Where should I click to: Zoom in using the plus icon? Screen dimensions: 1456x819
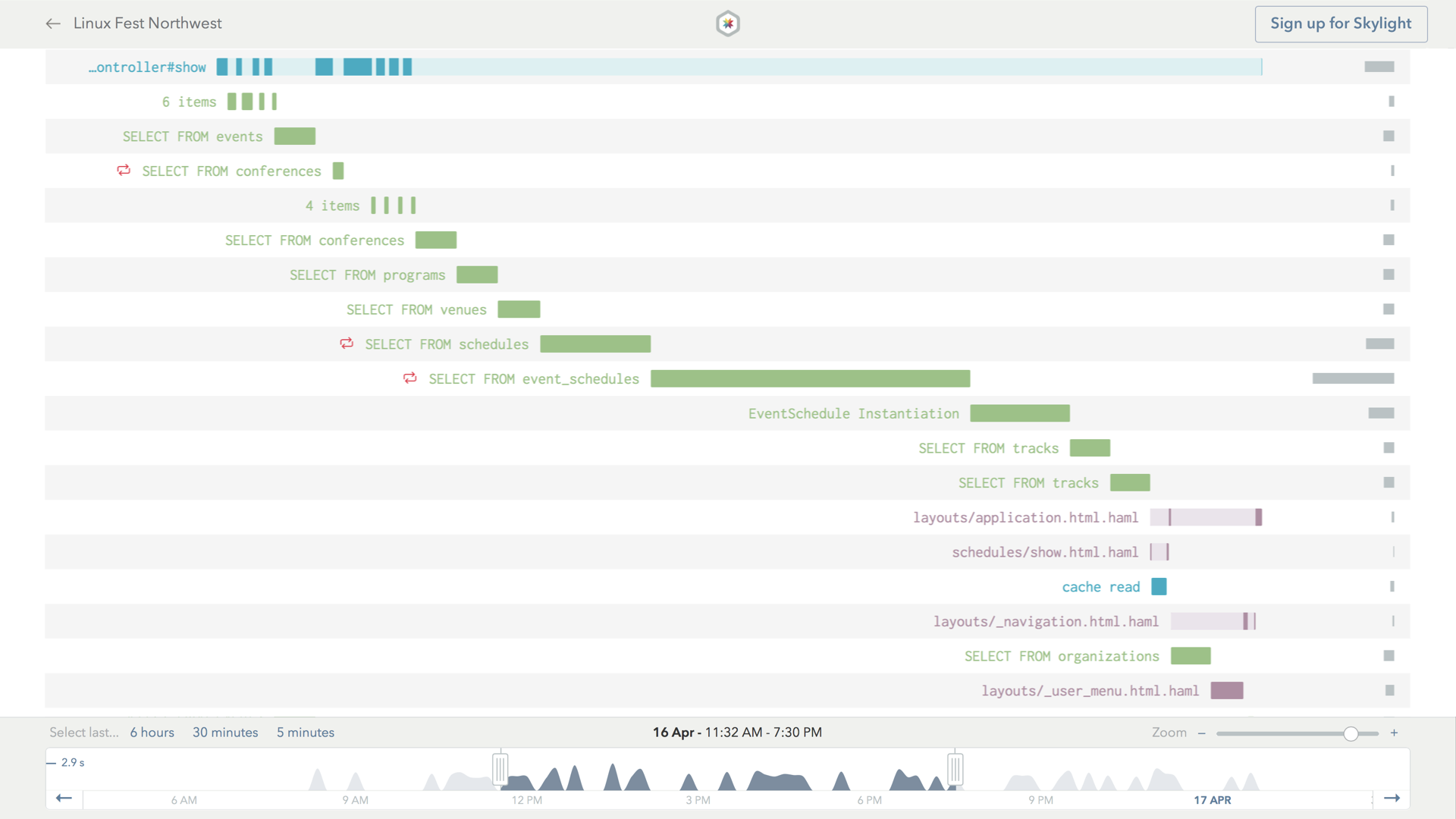1395,733
